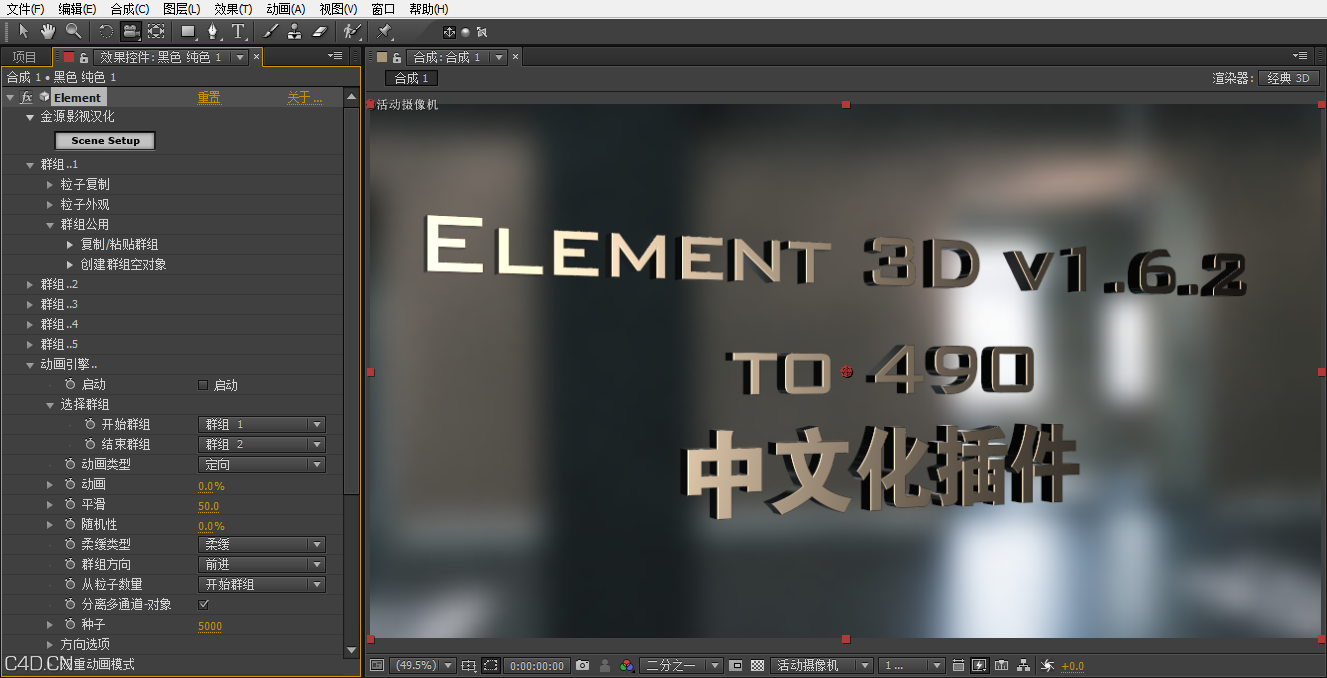Change the resolution dropdown from 二分之一
Screen dimensions: 1327x678
(x=681, y=665)
